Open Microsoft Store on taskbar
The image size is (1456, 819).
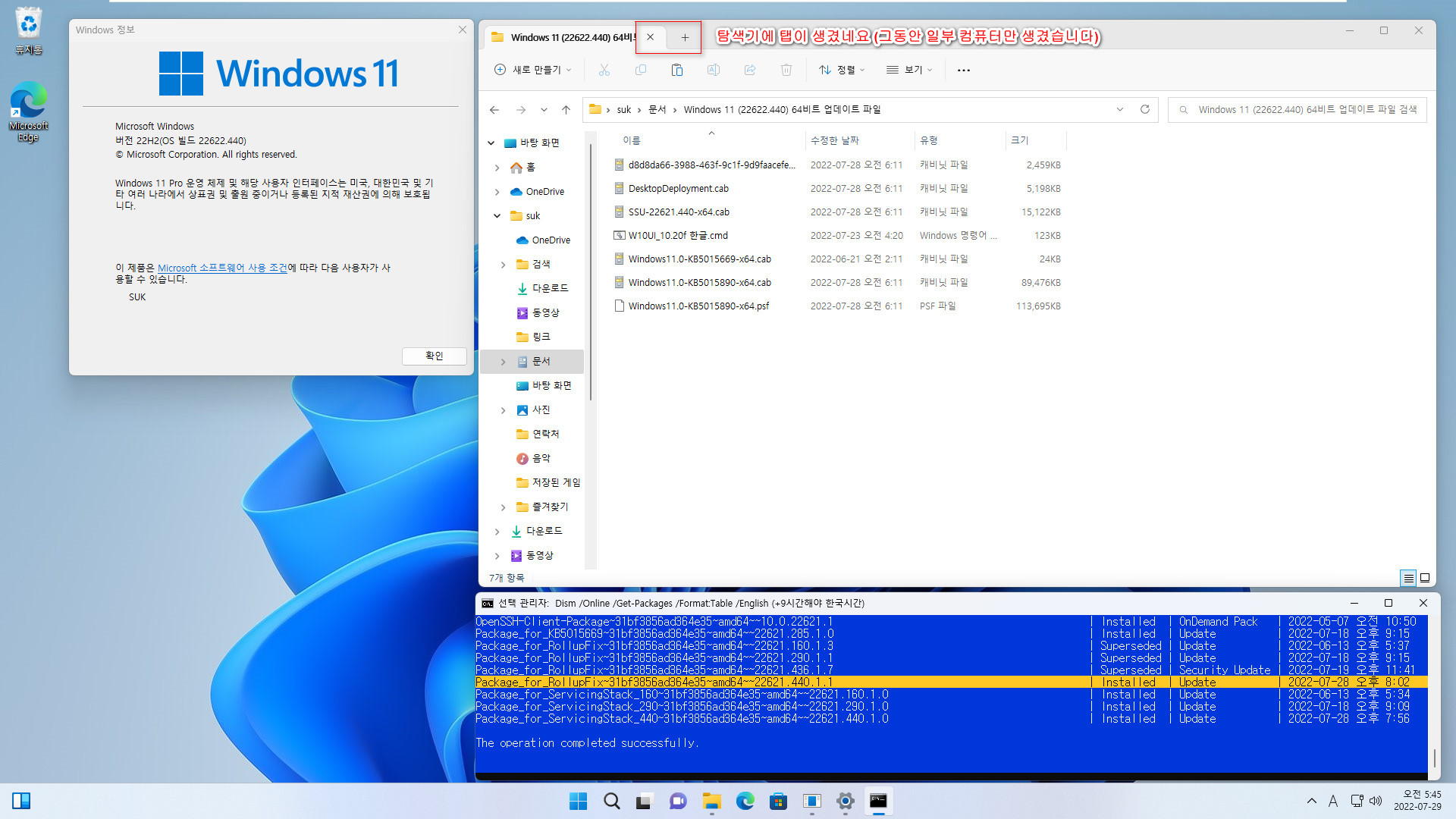tap(778, 801)
